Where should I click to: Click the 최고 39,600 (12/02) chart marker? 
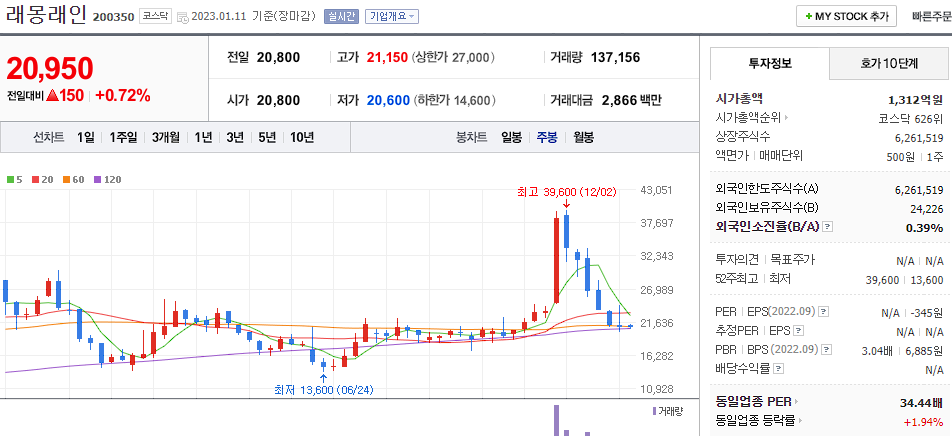click(566, 192)
